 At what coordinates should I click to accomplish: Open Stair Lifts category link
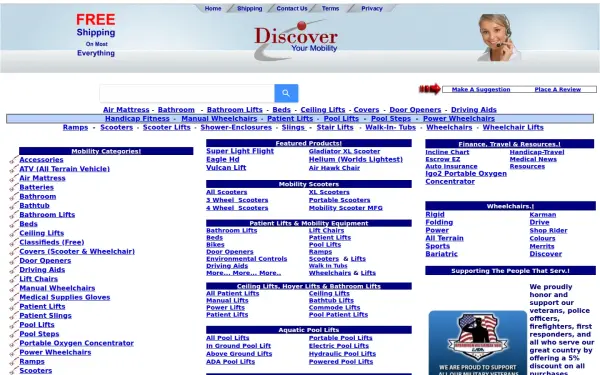(x=335, y=127)
